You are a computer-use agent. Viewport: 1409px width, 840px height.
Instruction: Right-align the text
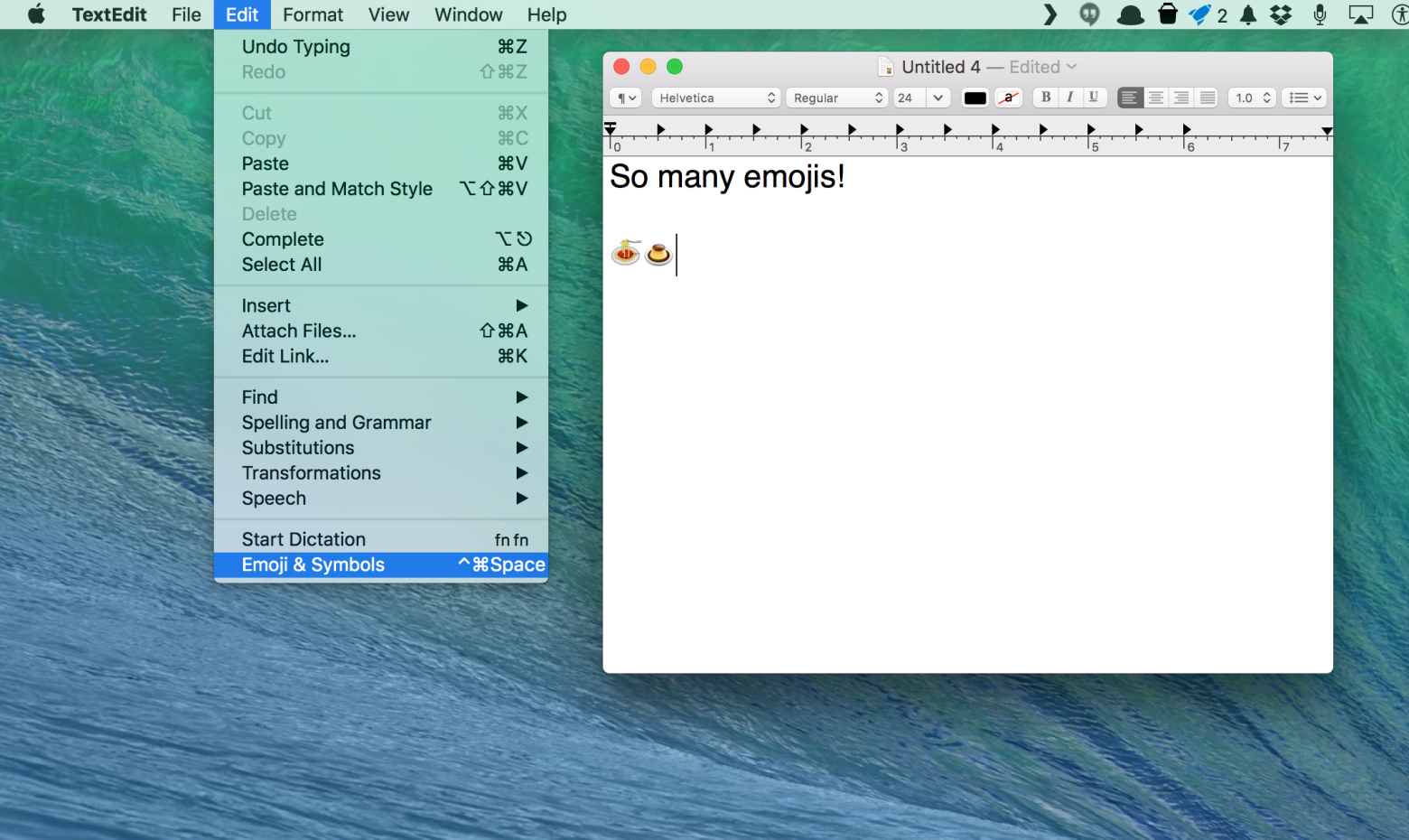click(x=1180, y=98)
